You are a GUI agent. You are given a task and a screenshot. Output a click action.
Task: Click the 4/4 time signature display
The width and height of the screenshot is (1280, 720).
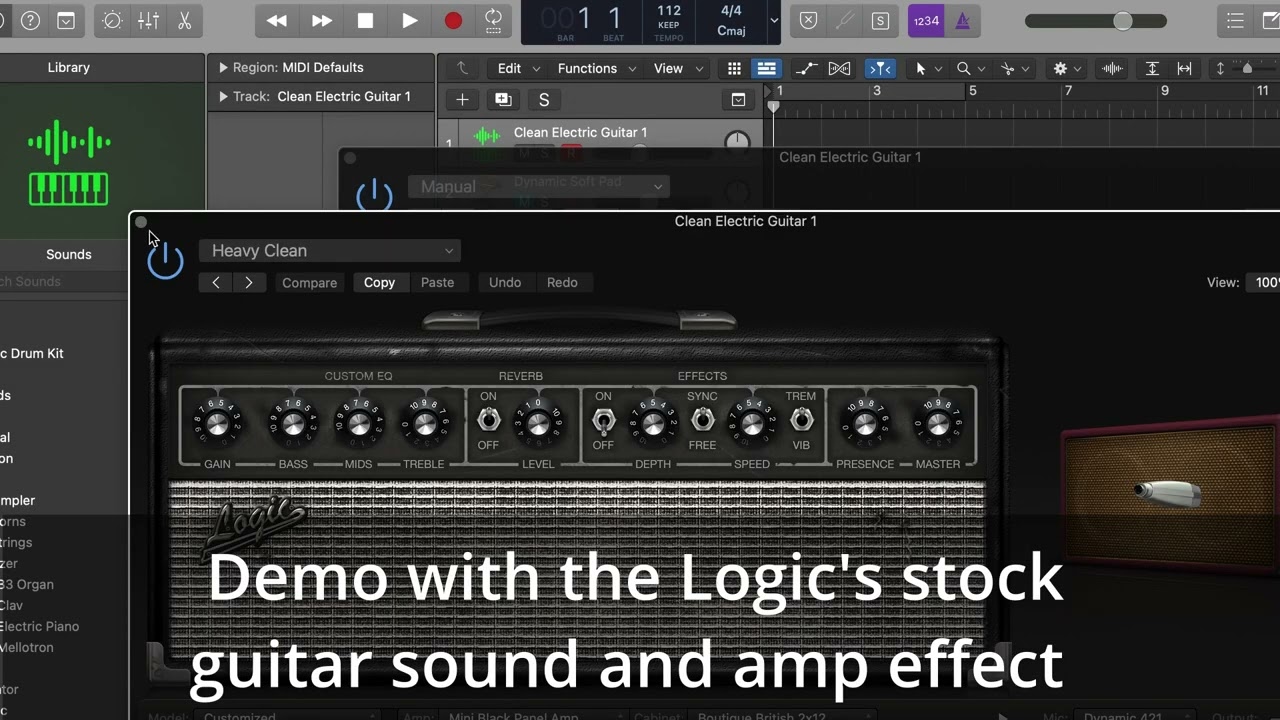pyautogui.click(x=731, y=11)
